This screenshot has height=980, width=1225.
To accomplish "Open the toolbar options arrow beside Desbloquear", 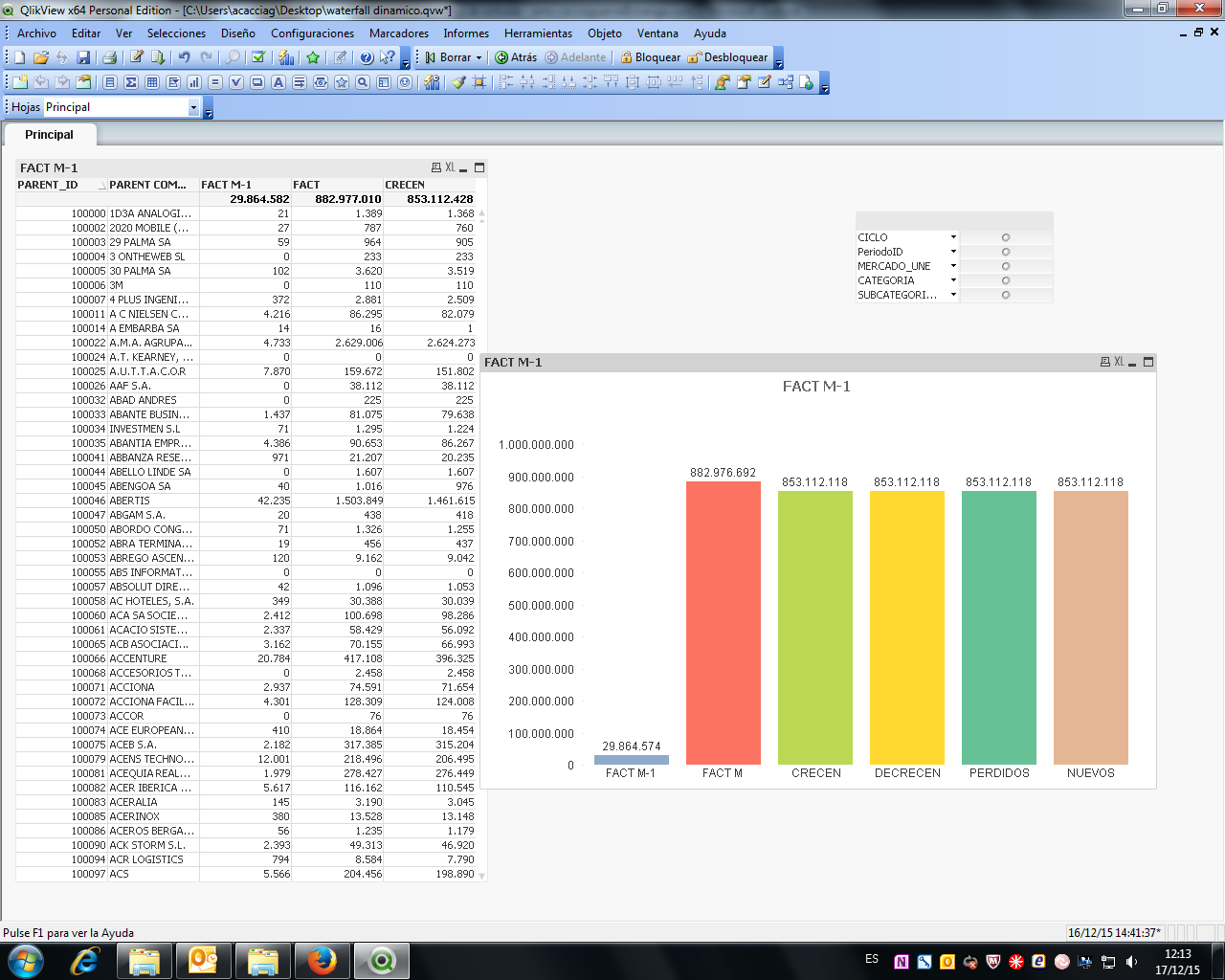I will 778,59.
